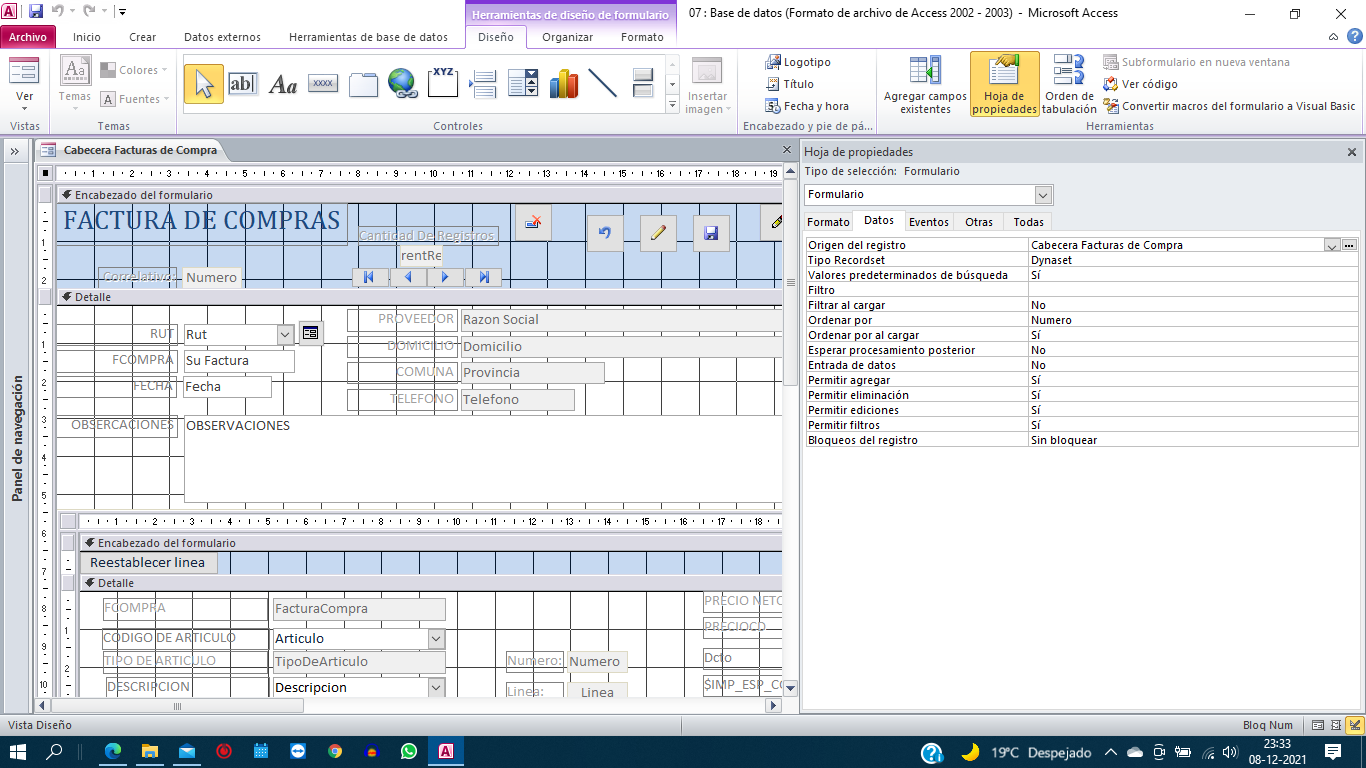
Task: Pick the Button control tool
Action: click(323, 84)
